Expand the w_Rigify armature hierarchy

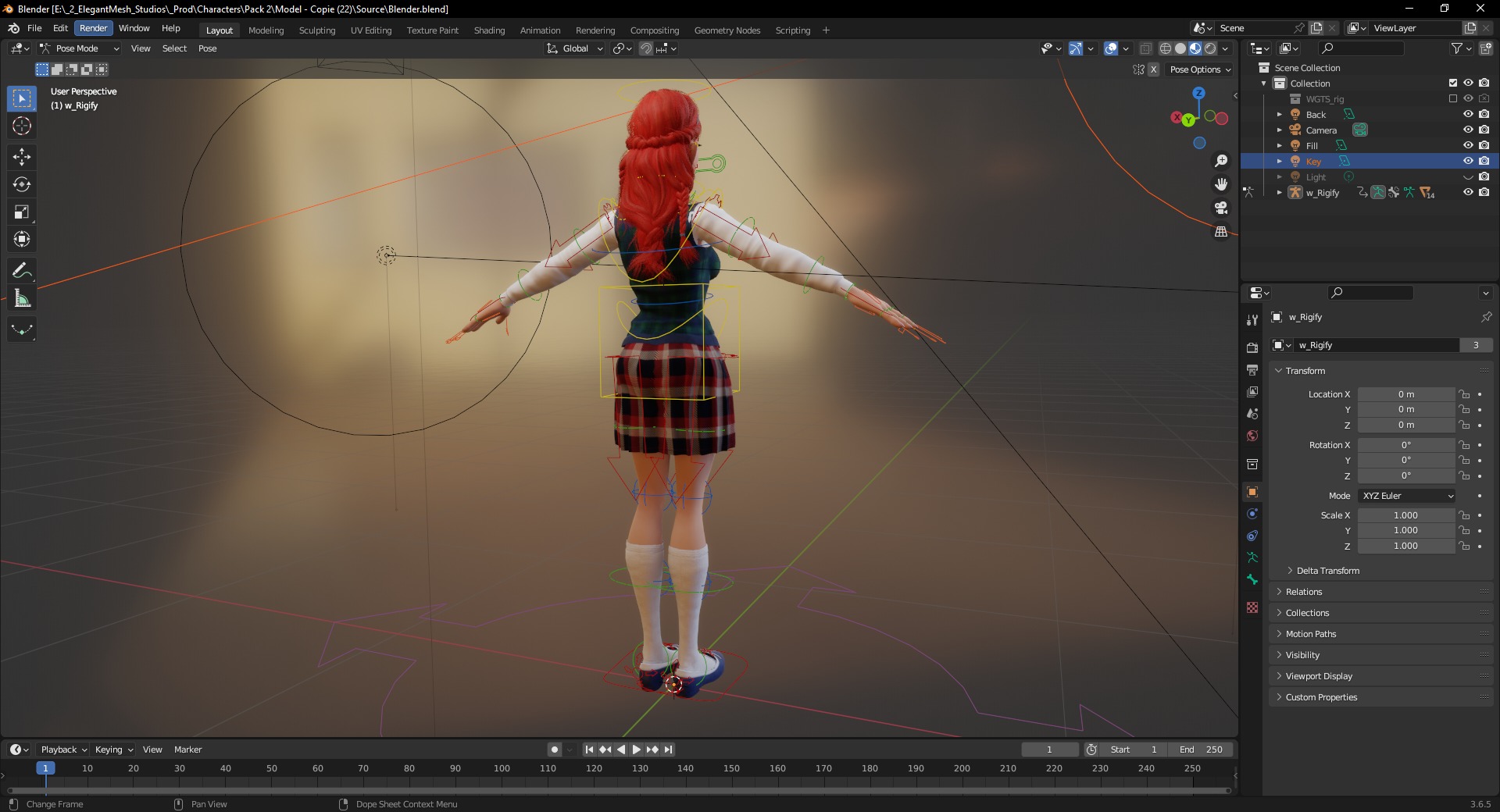tap(1280, 193)
